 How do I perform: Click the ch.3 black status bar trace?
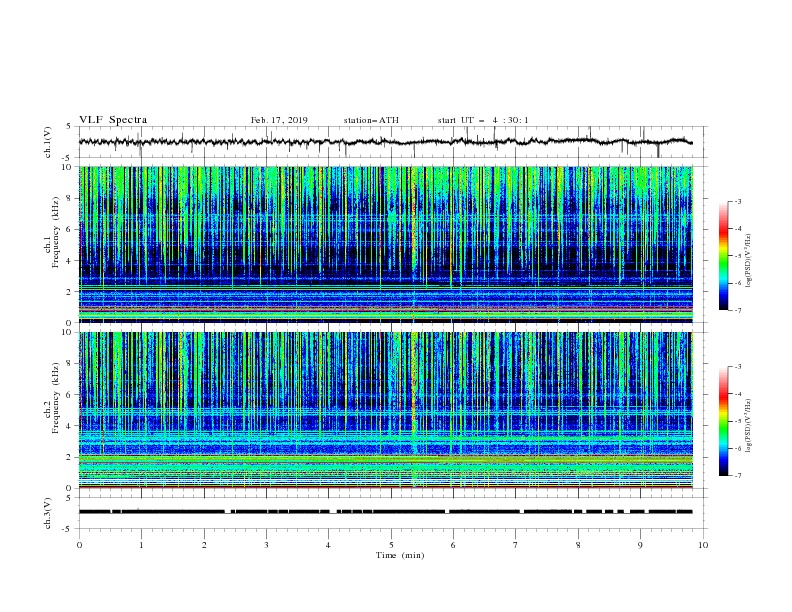385,512
